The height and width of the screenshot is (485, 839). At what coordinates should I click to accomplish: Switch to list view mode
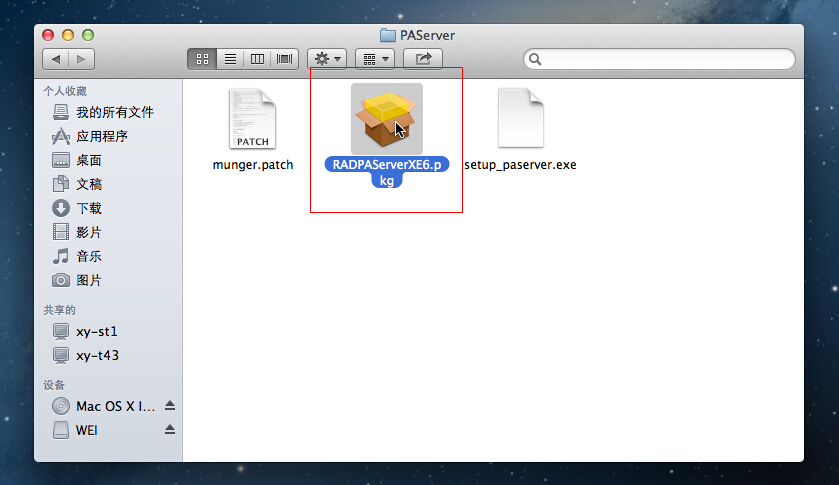click(230, 59)
